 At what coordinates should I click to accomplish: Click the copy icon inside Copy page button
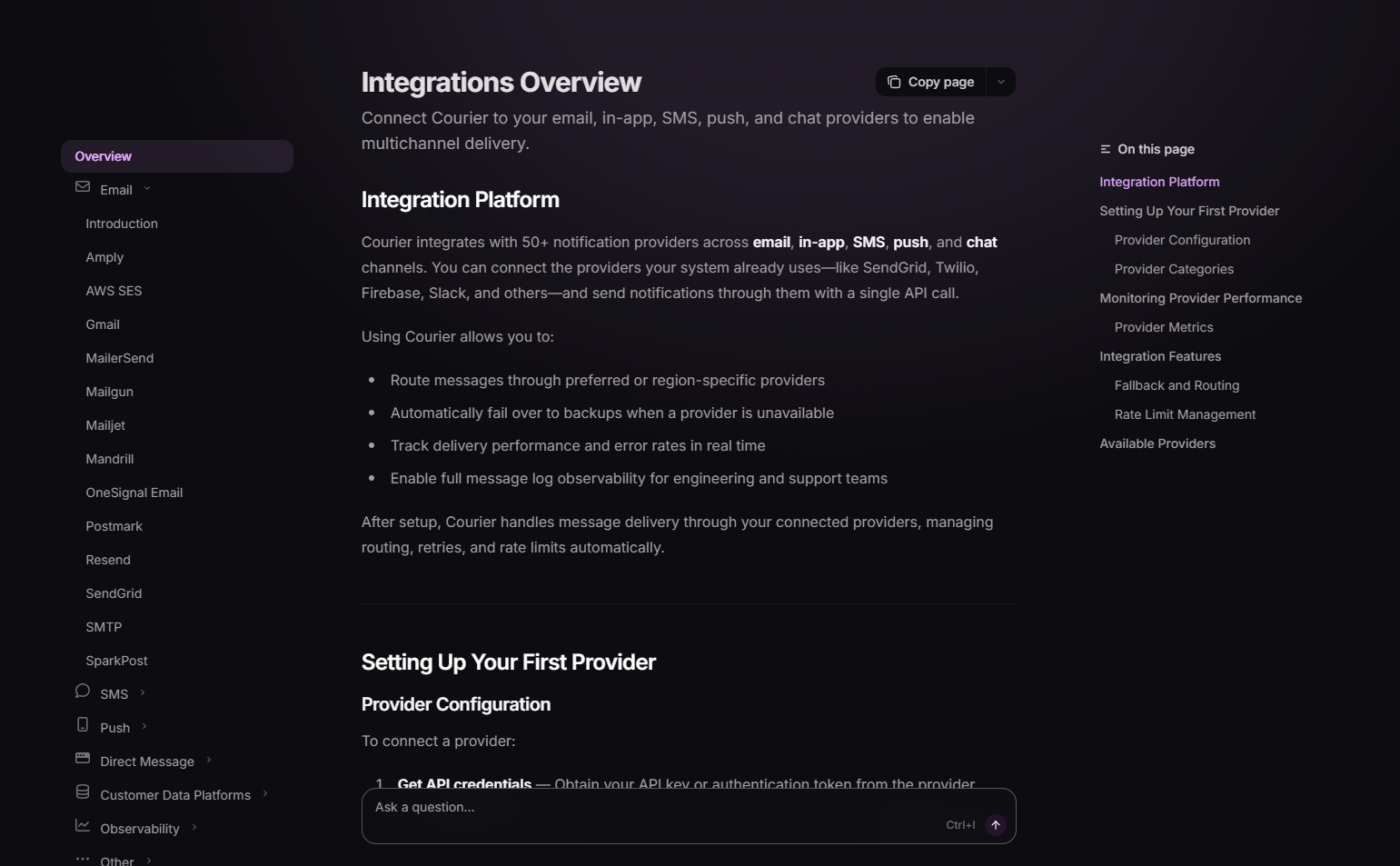pyautogui.click(x=893, y=81)
